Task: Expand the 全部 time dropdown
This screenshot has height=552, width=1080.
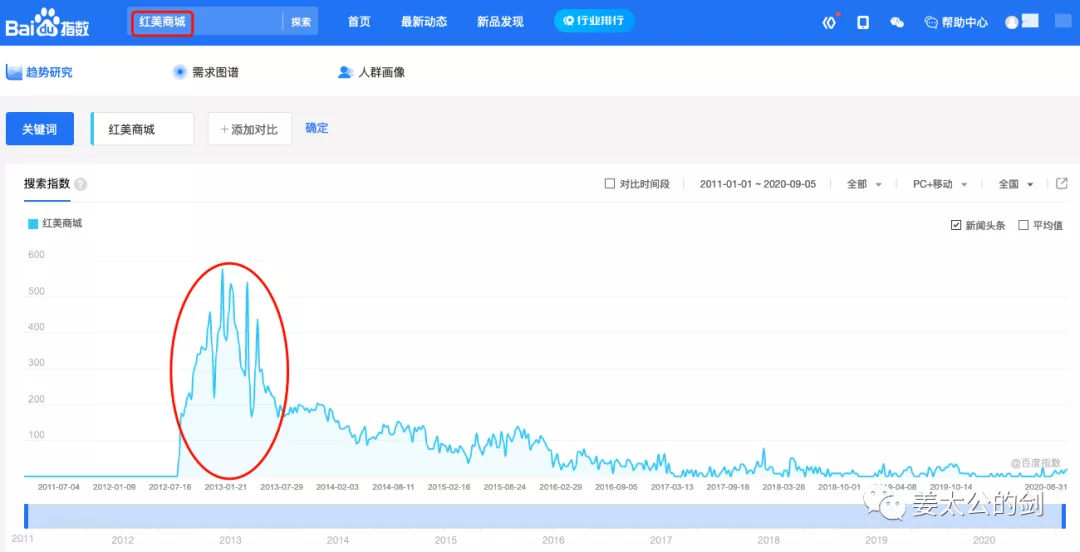Action: (864, 184)
